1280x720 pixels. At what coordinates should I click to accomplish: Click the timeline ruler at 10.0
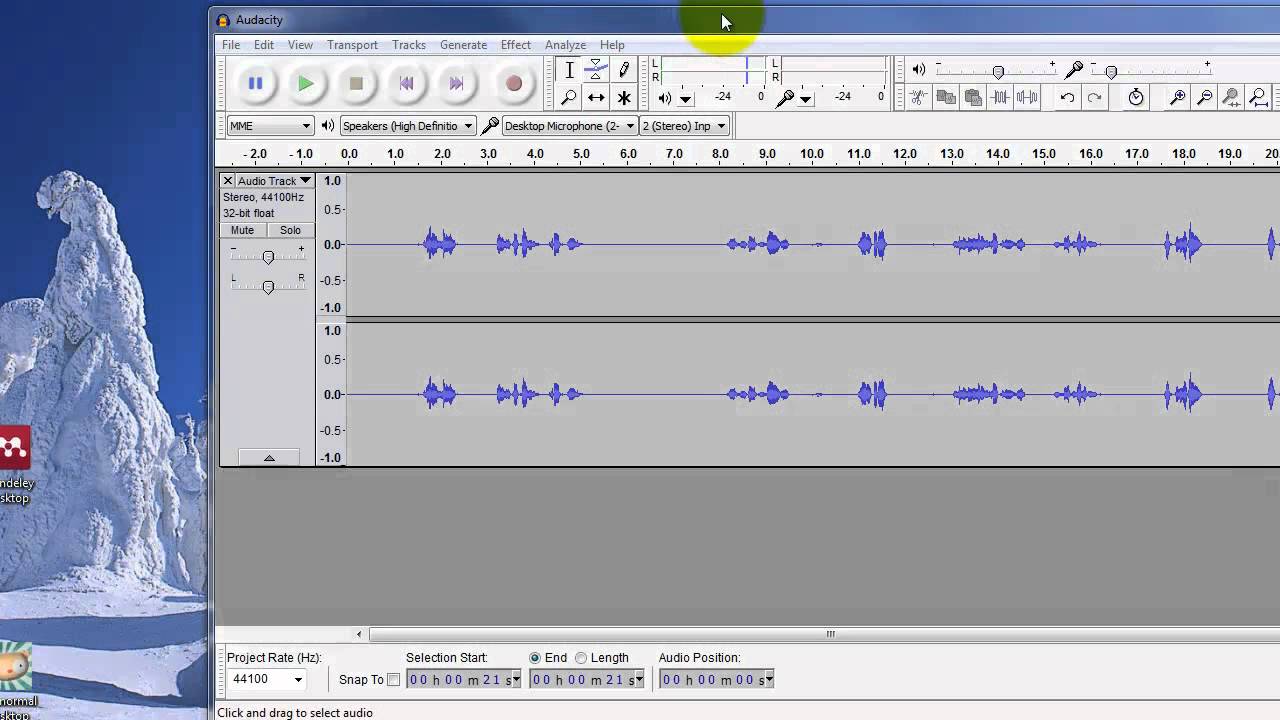pos(812,154)
